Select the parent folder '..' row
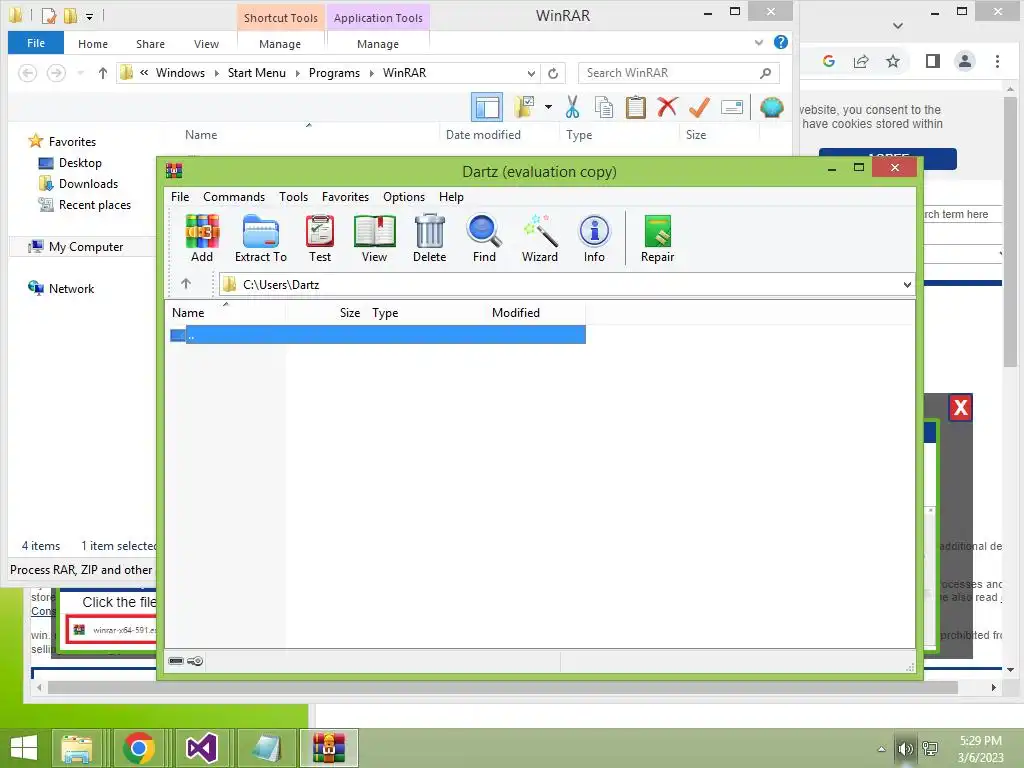This screenshot has height=768, width=1024. [376, 335]
